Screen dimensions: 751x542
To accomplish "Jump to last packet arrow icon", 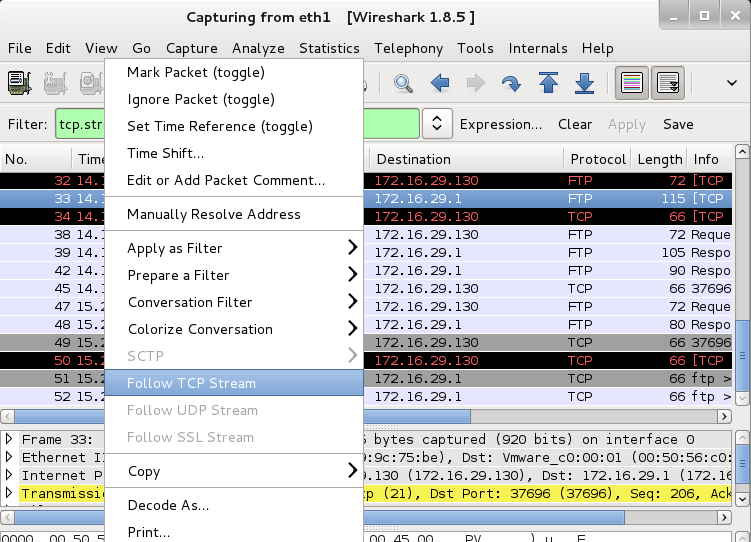I will click(584, 83).
